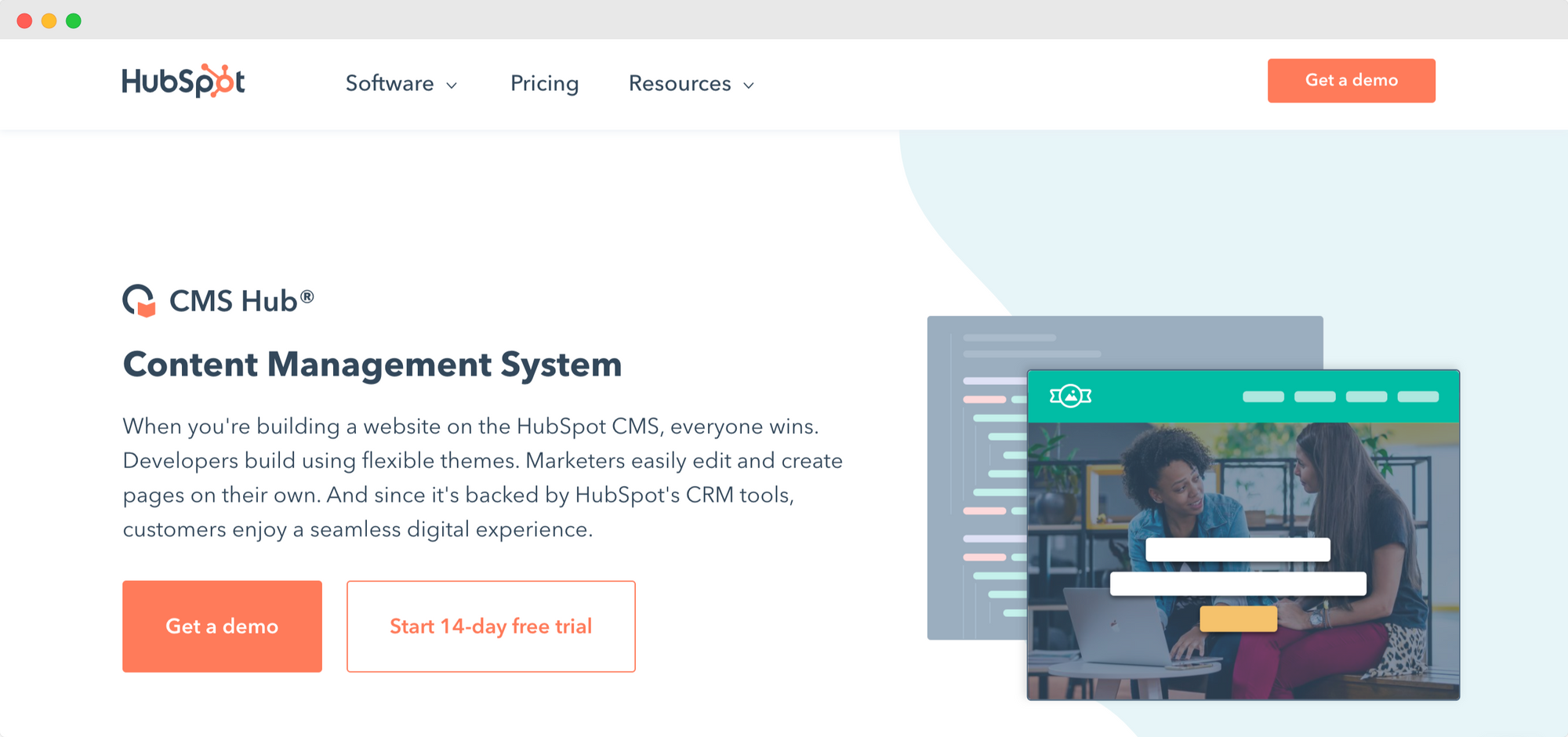
Task: Click the HubSpot logo
Action: tap(183, 81)
